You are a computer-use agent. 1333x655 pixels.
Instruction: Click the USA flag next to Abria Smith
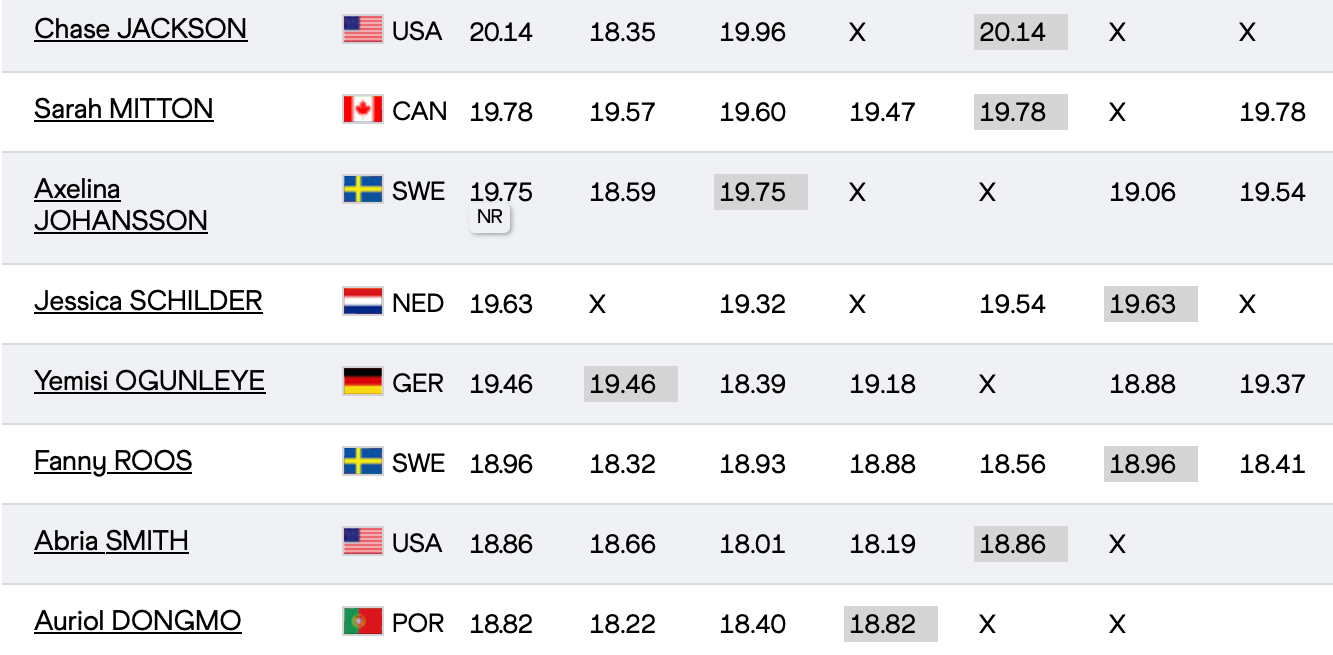tap(362, 542)
